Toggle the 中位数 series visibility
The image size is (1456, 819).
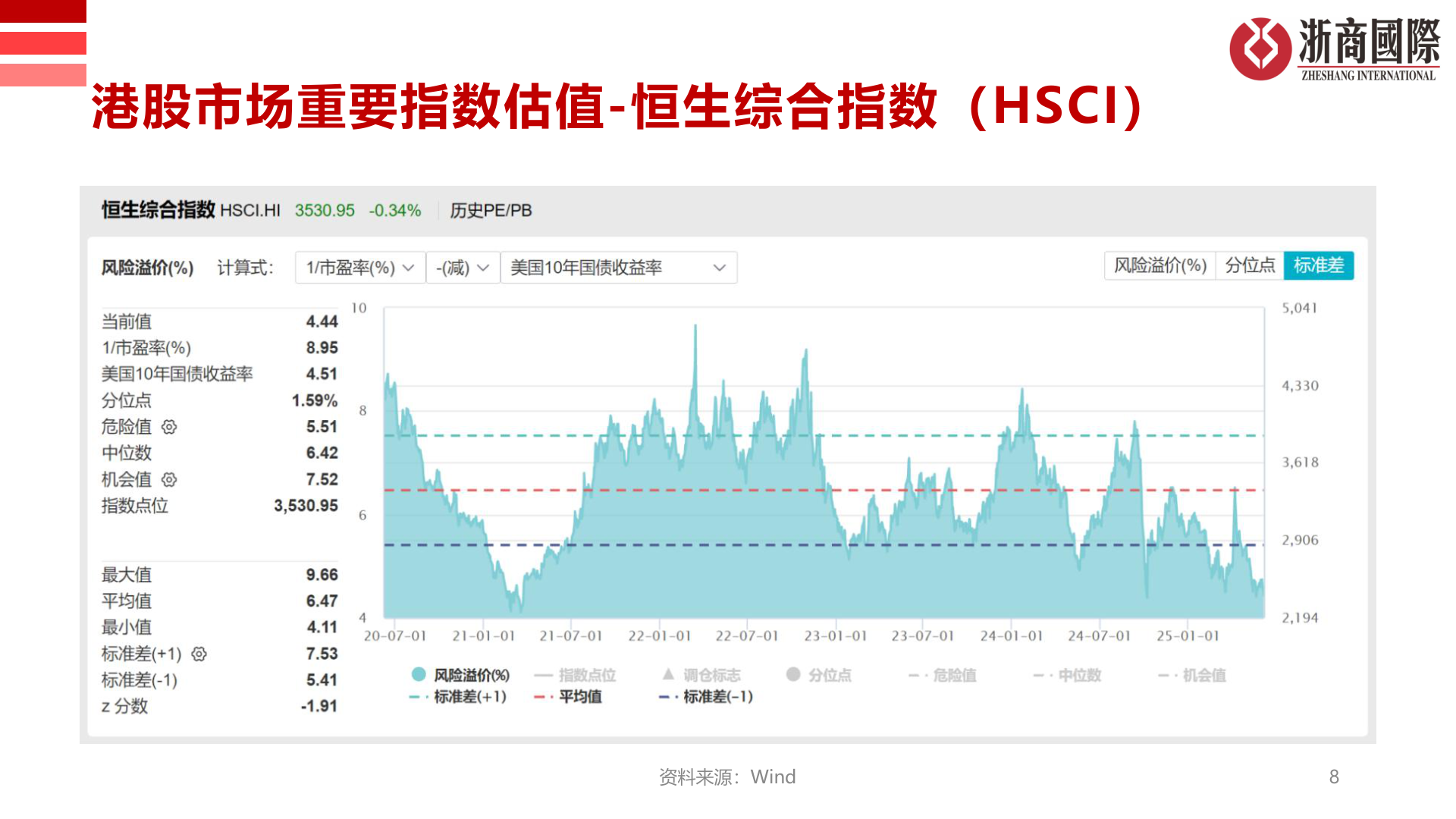click(1069, 674)
